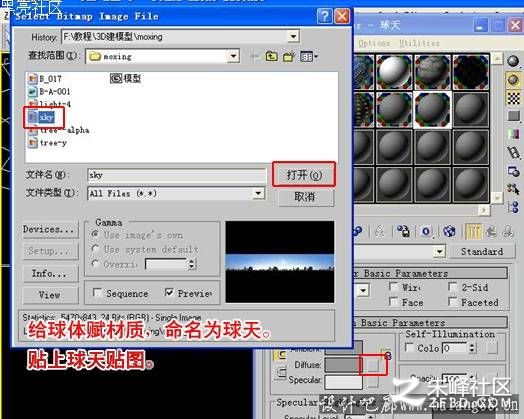The image size is (524, 419).
Task: Click the Show Map in Viewport cube icon
Action: [449, 231]
